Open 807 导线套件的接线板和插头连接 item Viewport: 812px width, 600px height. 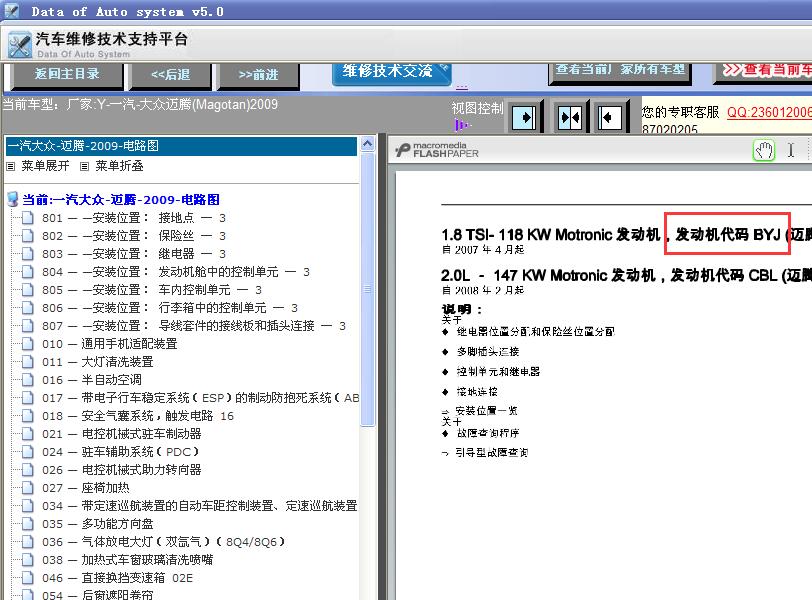click(x=194, y=326)
